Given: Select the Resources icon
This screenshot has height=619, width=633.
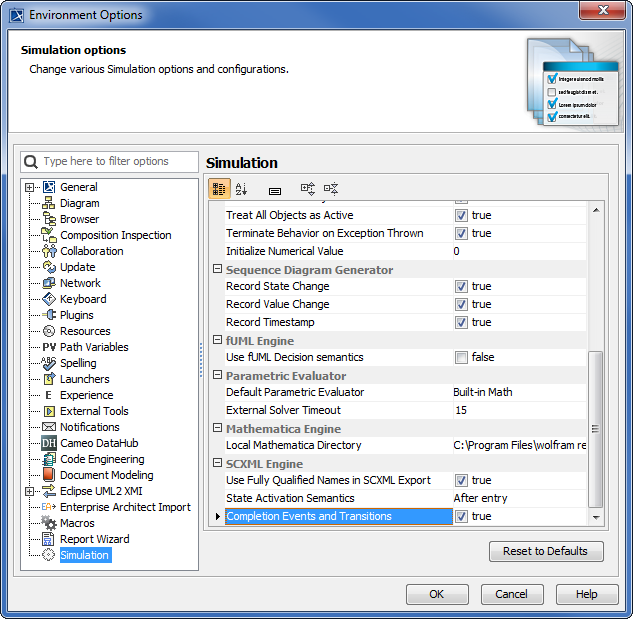Looking at the screenshot, I should pos(49,331).
